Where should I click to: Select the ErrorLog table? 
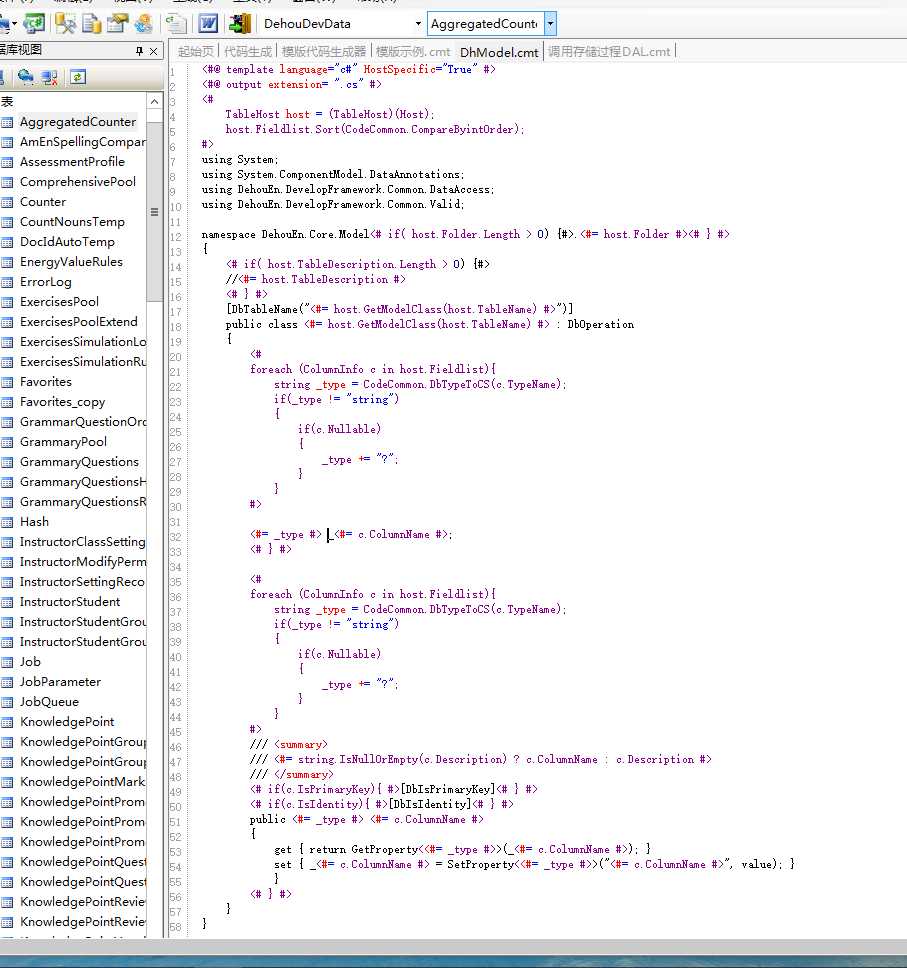click(46, 282)
